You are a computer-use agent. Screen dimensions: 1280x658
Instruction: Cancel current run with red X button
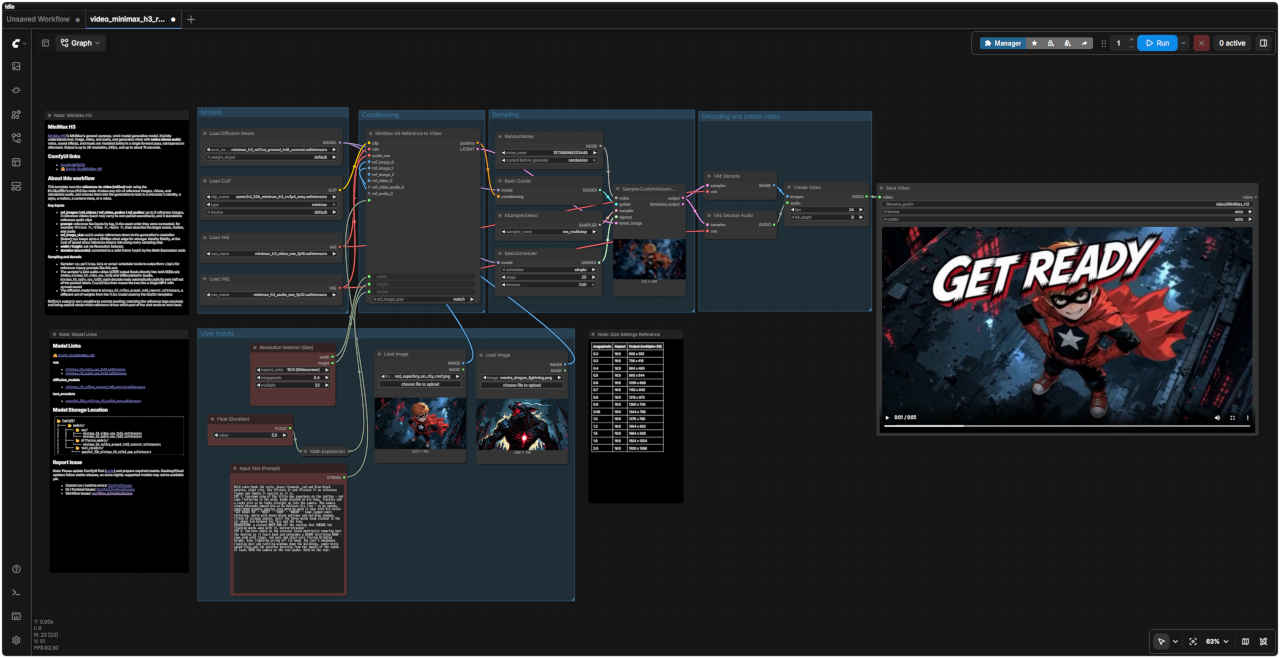[x=1201, y=43]
